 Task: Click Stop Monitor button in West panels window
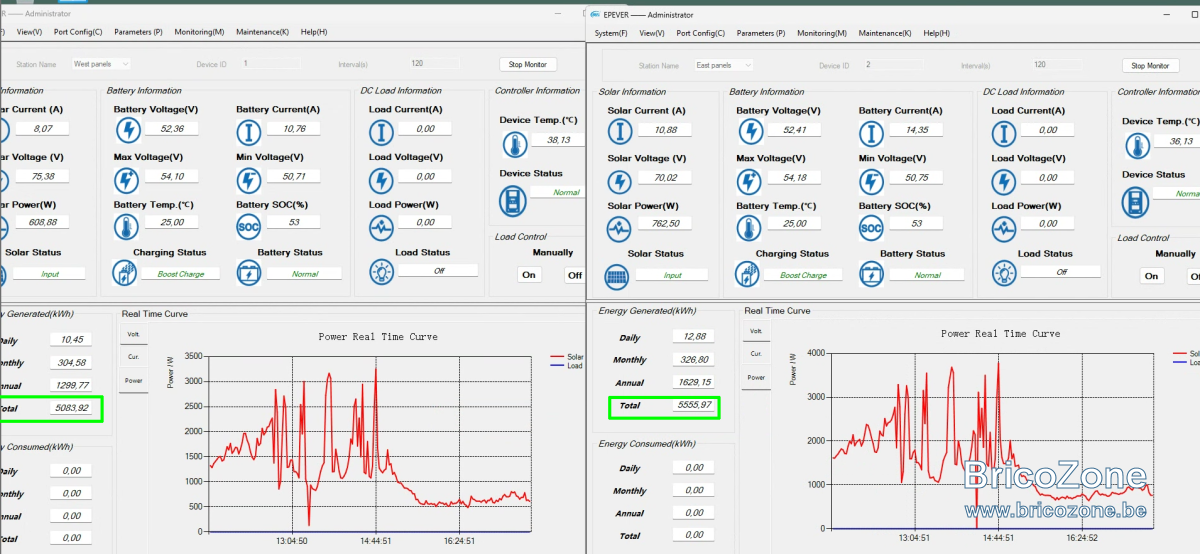pyautogui.click(x=528, y=64)
